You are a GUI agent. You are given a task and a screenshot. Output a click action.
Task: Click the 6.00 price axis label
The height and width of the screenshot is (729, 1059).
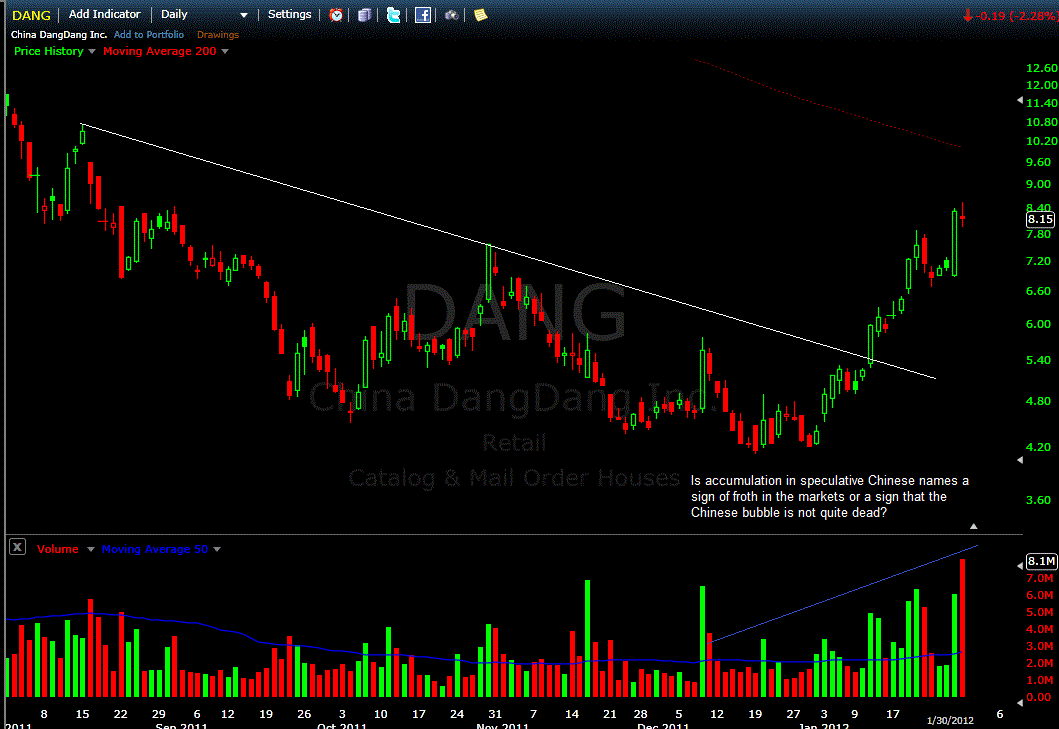coord(1039,324)
